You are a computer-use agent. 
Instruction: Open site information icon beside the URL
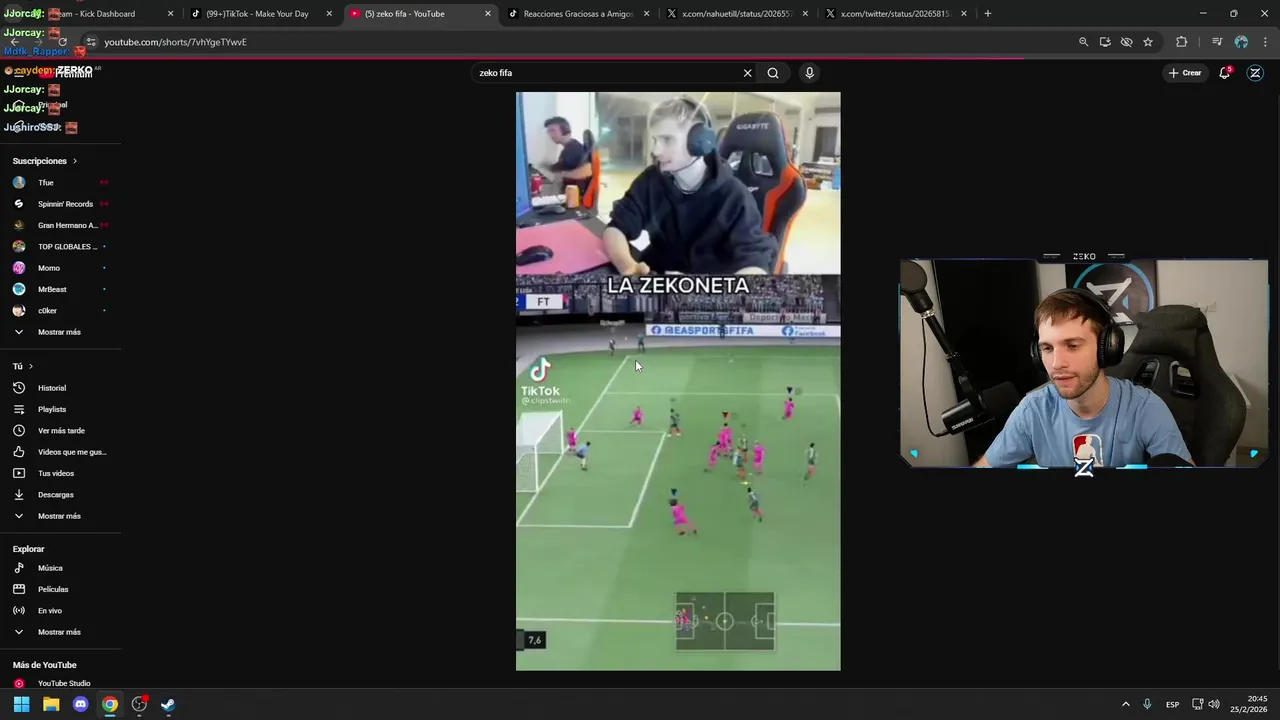90,42
